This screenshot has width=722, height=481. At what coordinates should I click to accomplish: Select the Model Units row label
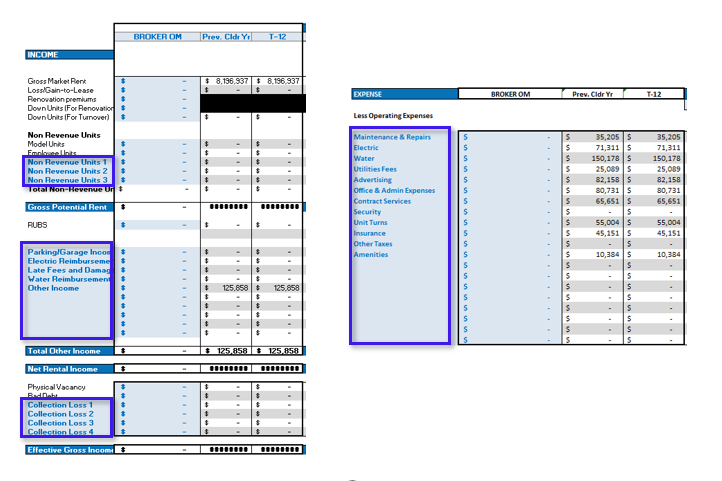click(46, 144)
